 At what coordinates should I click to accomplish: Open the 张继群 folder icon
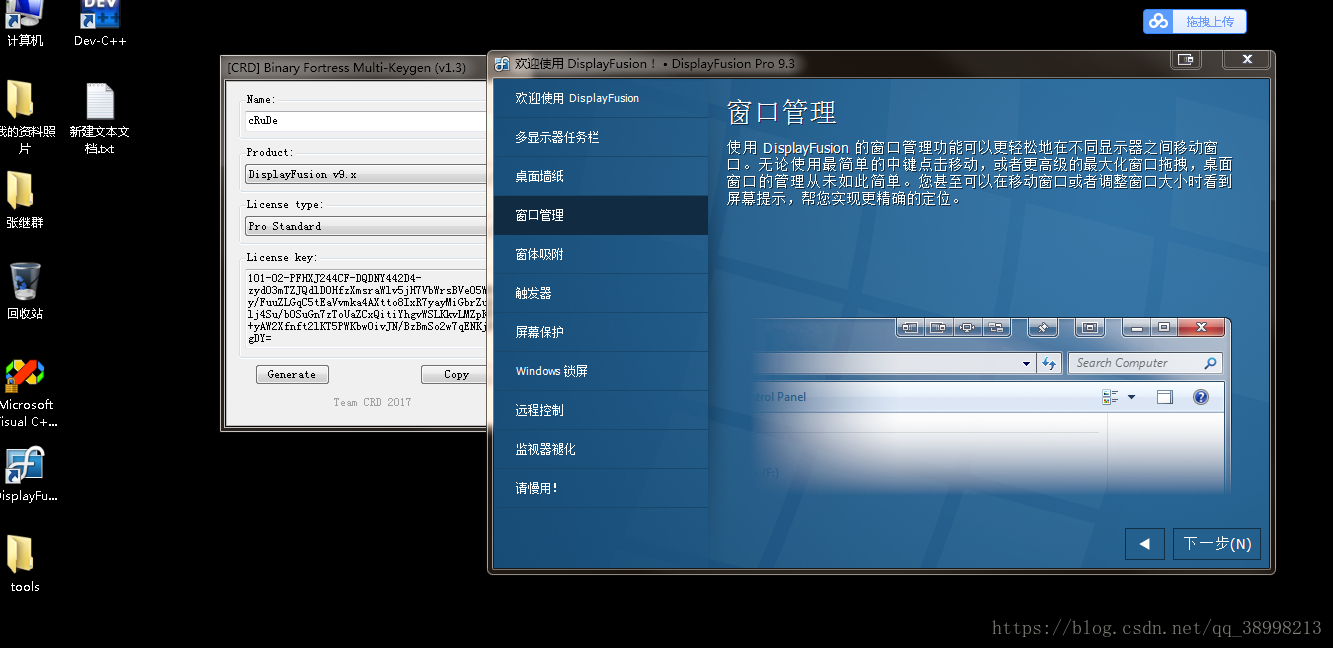click(24, 199)
